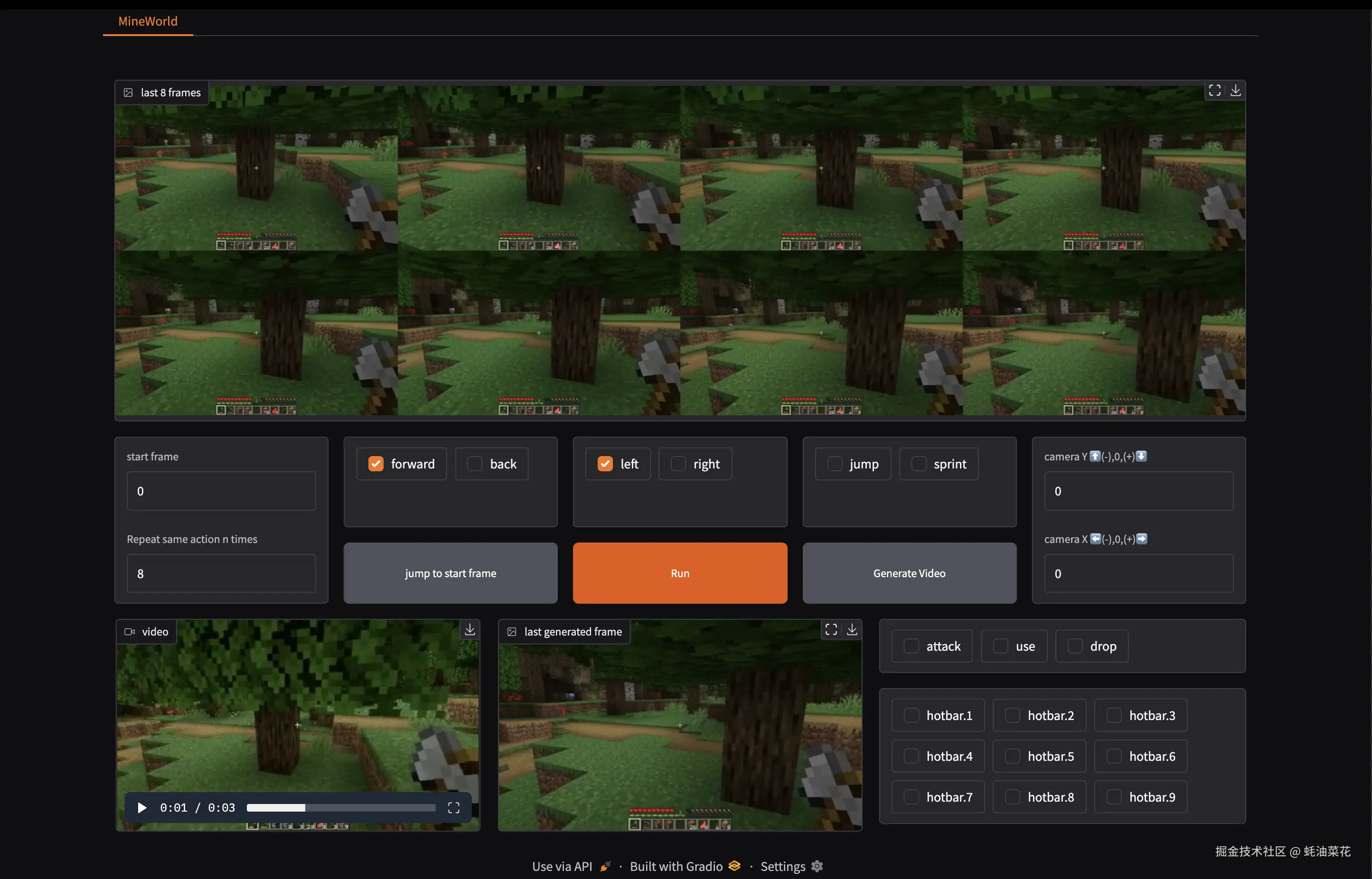Play the video preview

pos(141,807)
